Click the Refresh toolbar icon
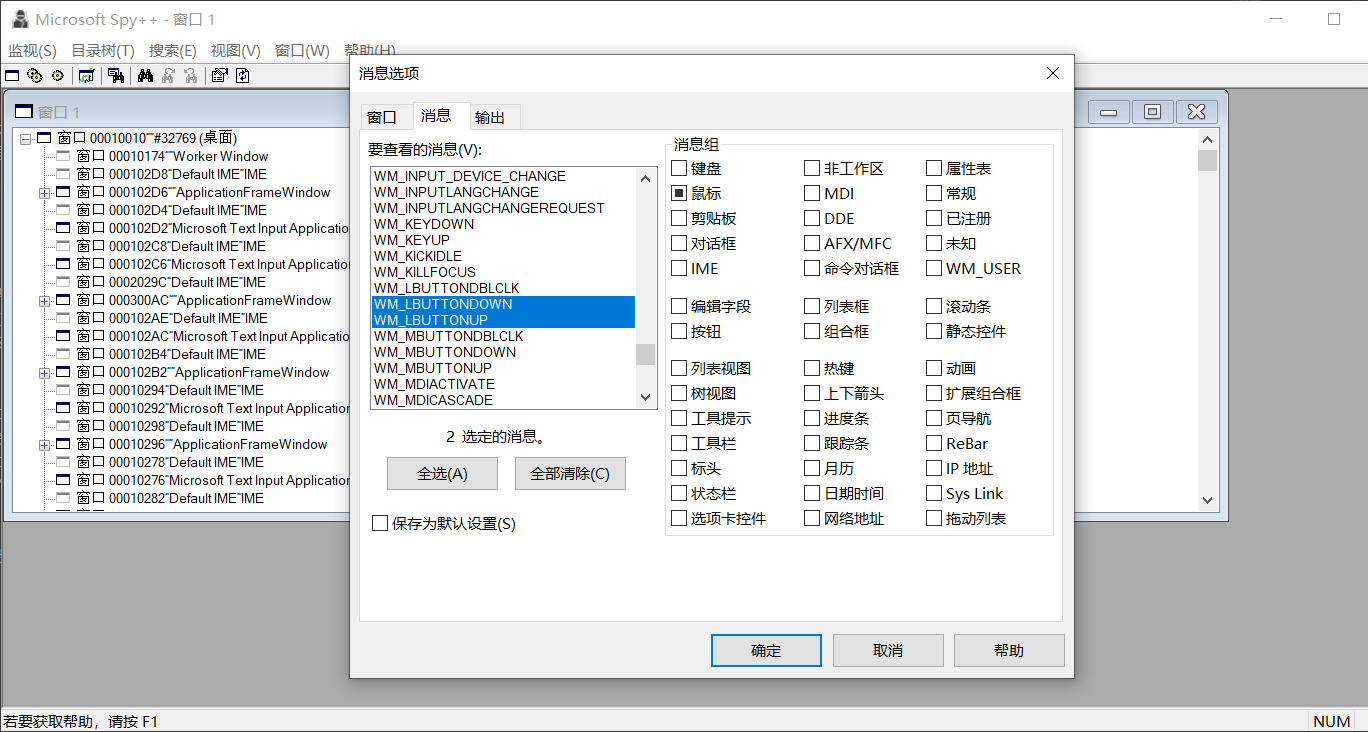 [x=242, y=75]
